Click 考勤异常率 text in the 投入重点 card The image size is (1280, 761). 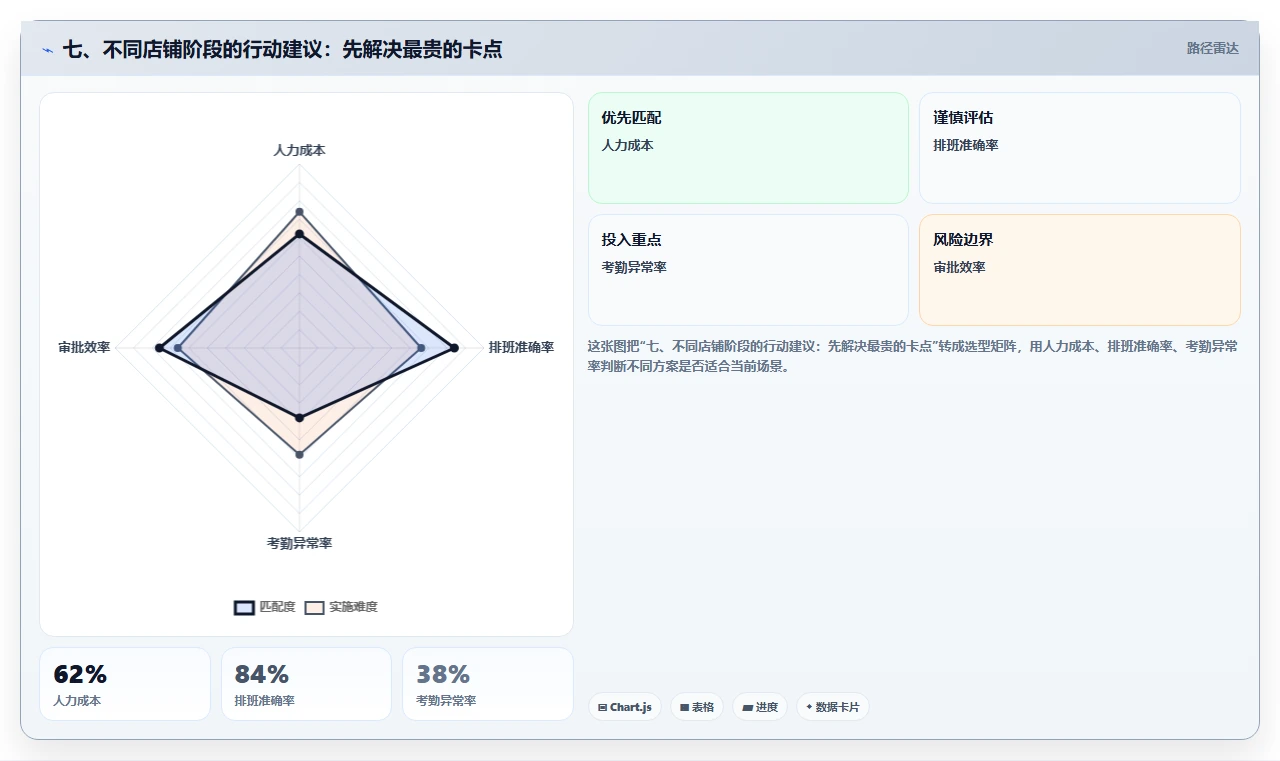634,267
